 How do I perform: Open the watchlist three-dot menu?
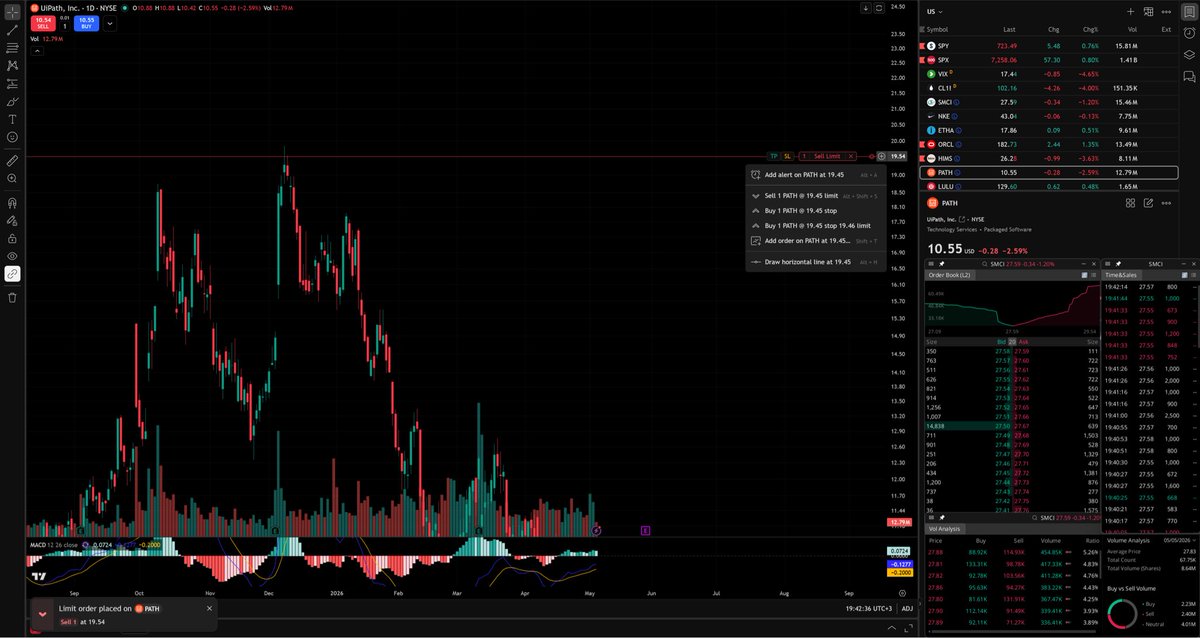click(1165, 12)
